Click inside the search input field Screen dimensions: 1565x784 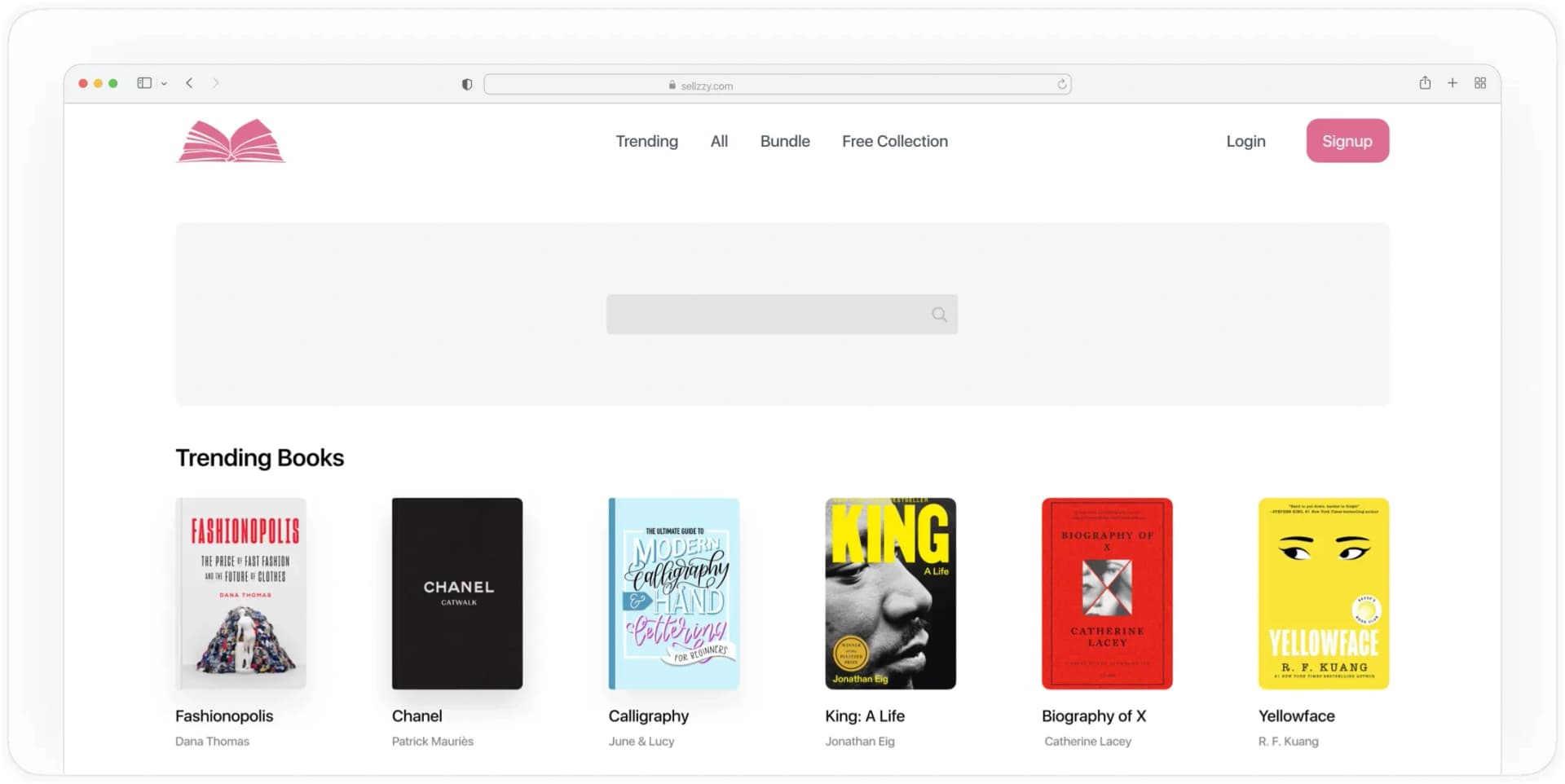[766, 315]
